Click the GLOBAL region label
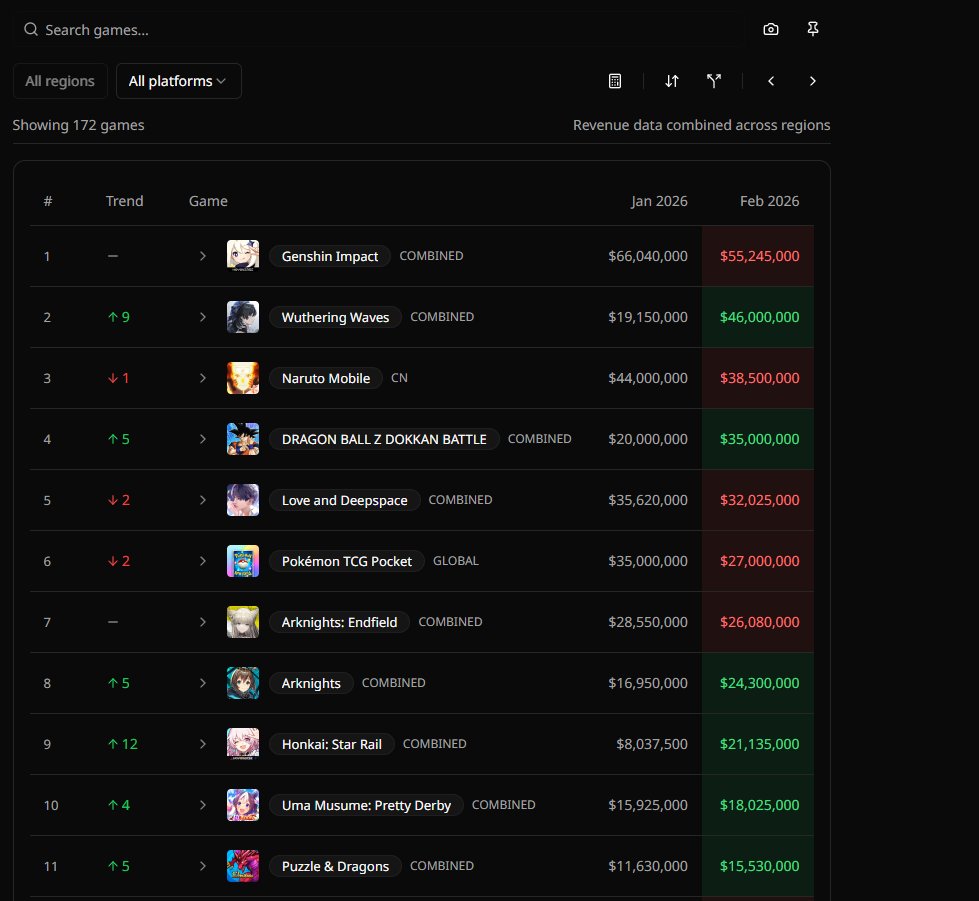 [456, 561]
